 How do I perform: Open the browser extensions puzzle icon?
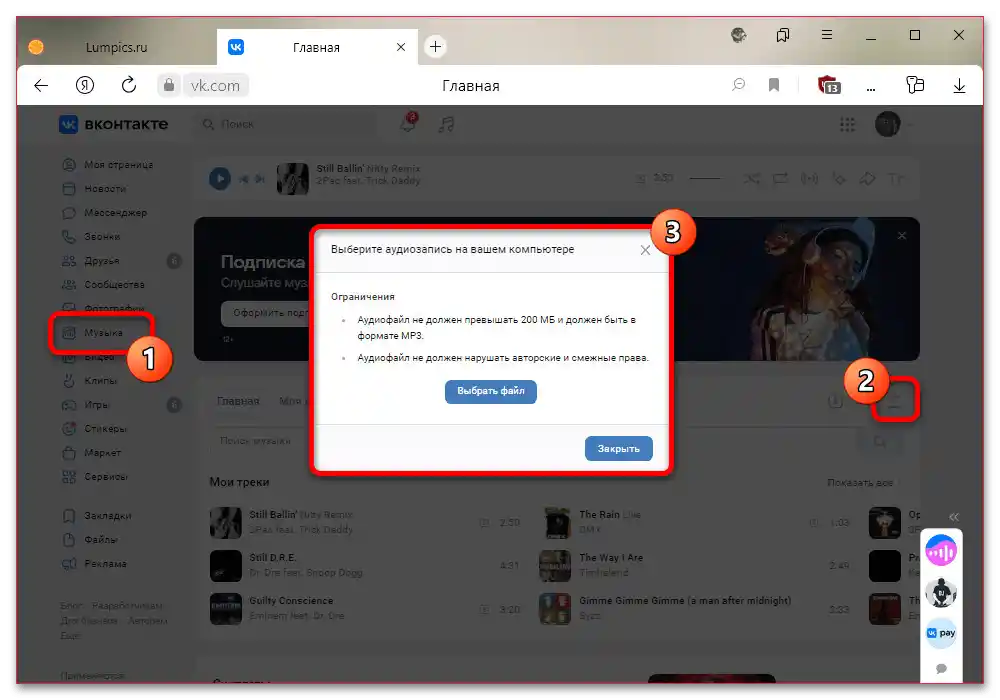(915, 85)
